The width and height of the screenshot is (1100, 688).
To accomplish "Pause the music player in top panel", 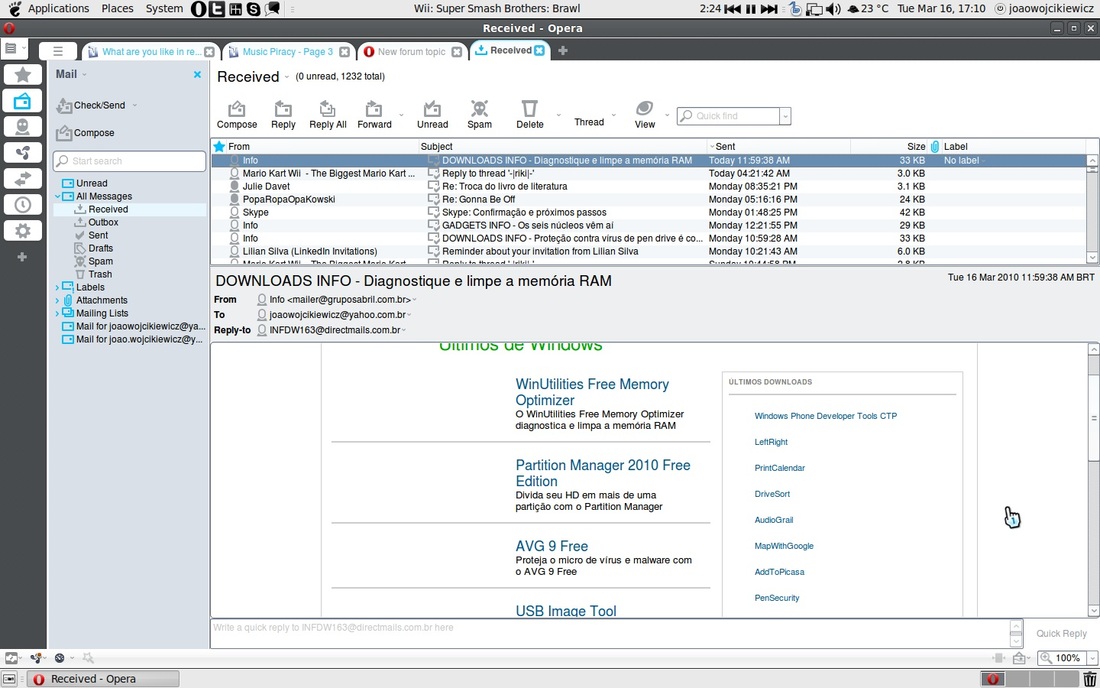I will coord(751,8).
